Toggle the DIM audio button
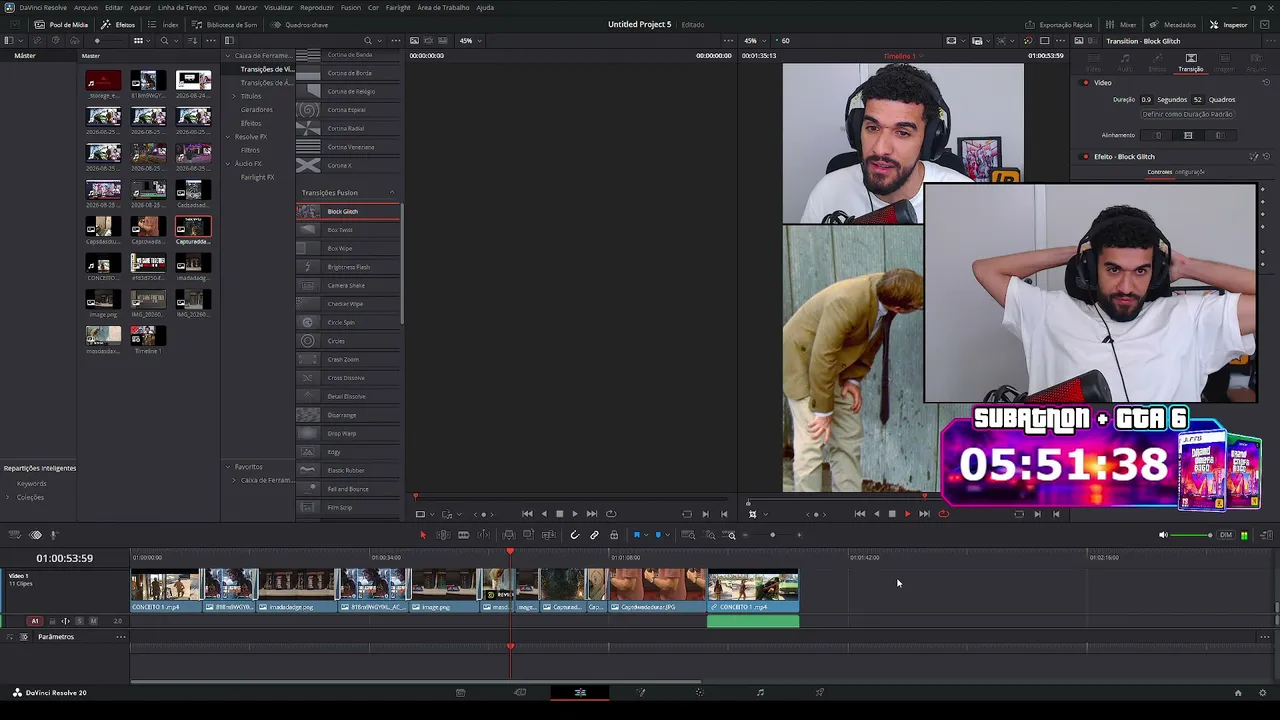 pyautogui.click(x=1225, y=535)
